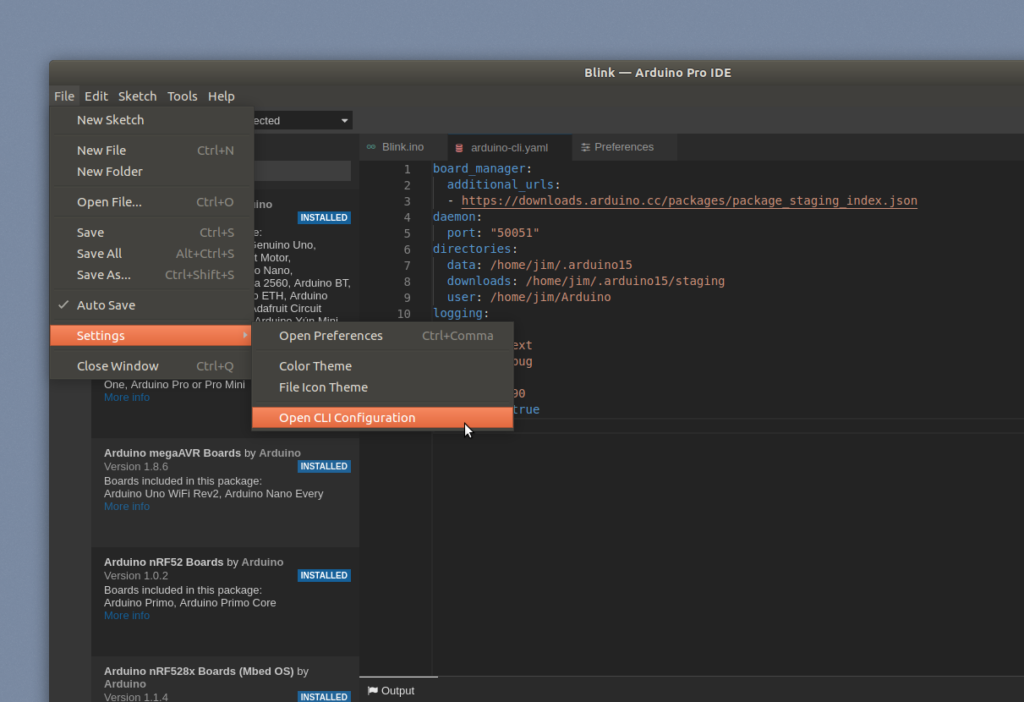Image resolution: width=1024 pixels, height=702 pixels.
Task: Open the Sketch menu
Action: 137,96
